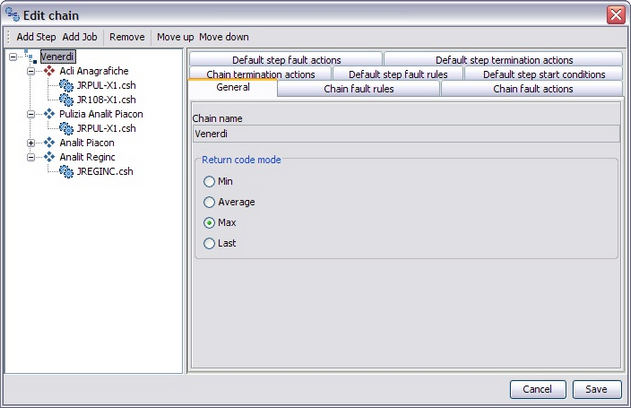631x408 pixels.
Task: Choose the Last return code mode
Action: point(209,243)
